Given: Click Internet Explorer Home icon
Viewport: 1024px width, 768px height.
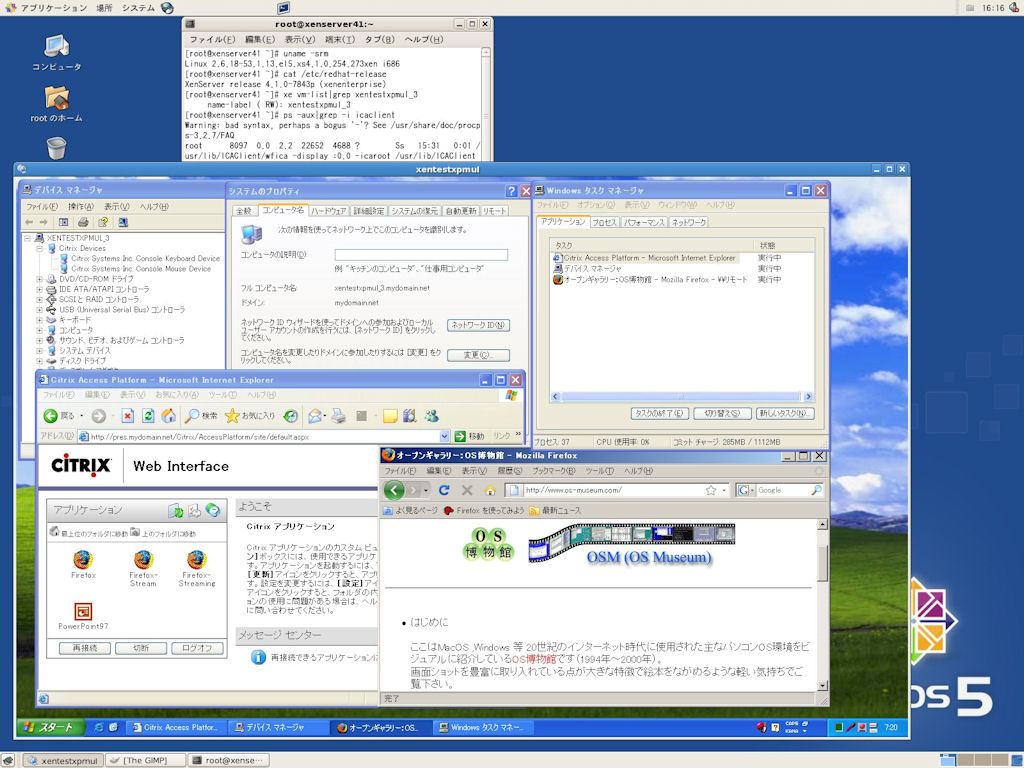Looking at the screenshot, I should coord(168,416).
